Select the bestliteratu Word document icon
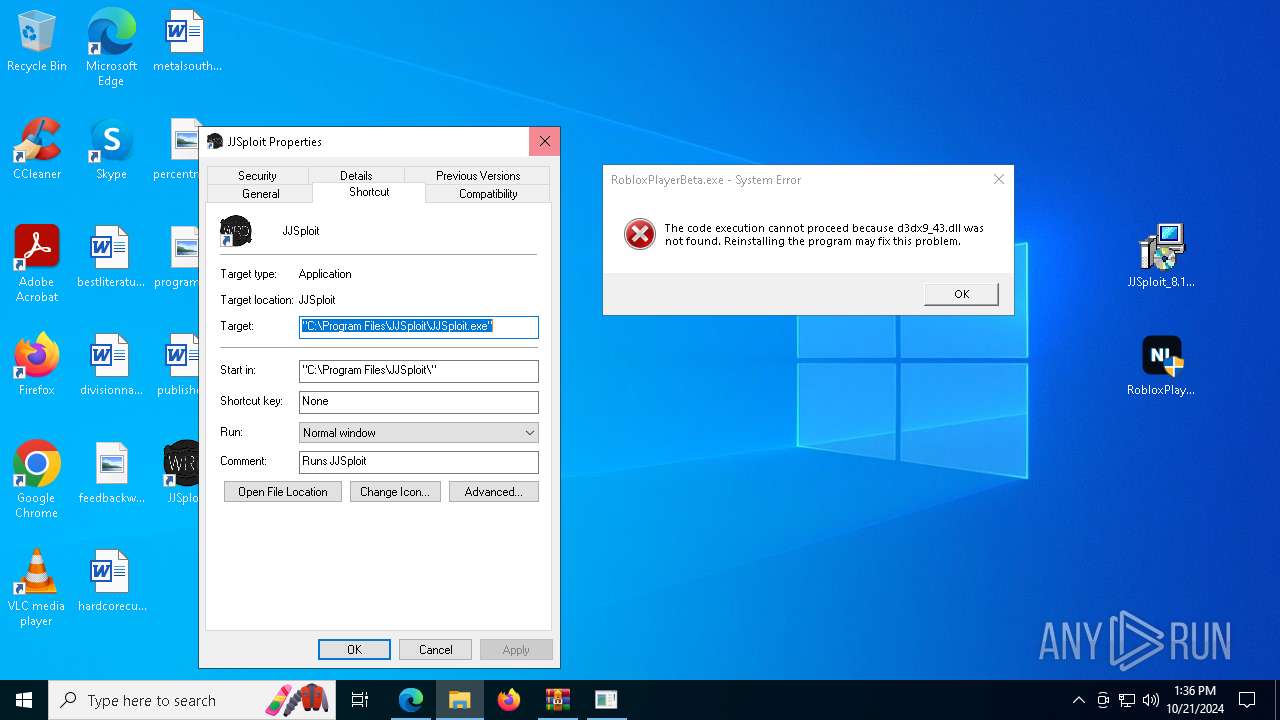Screen dimensions: 1280x720 click(x=111, y=258)
